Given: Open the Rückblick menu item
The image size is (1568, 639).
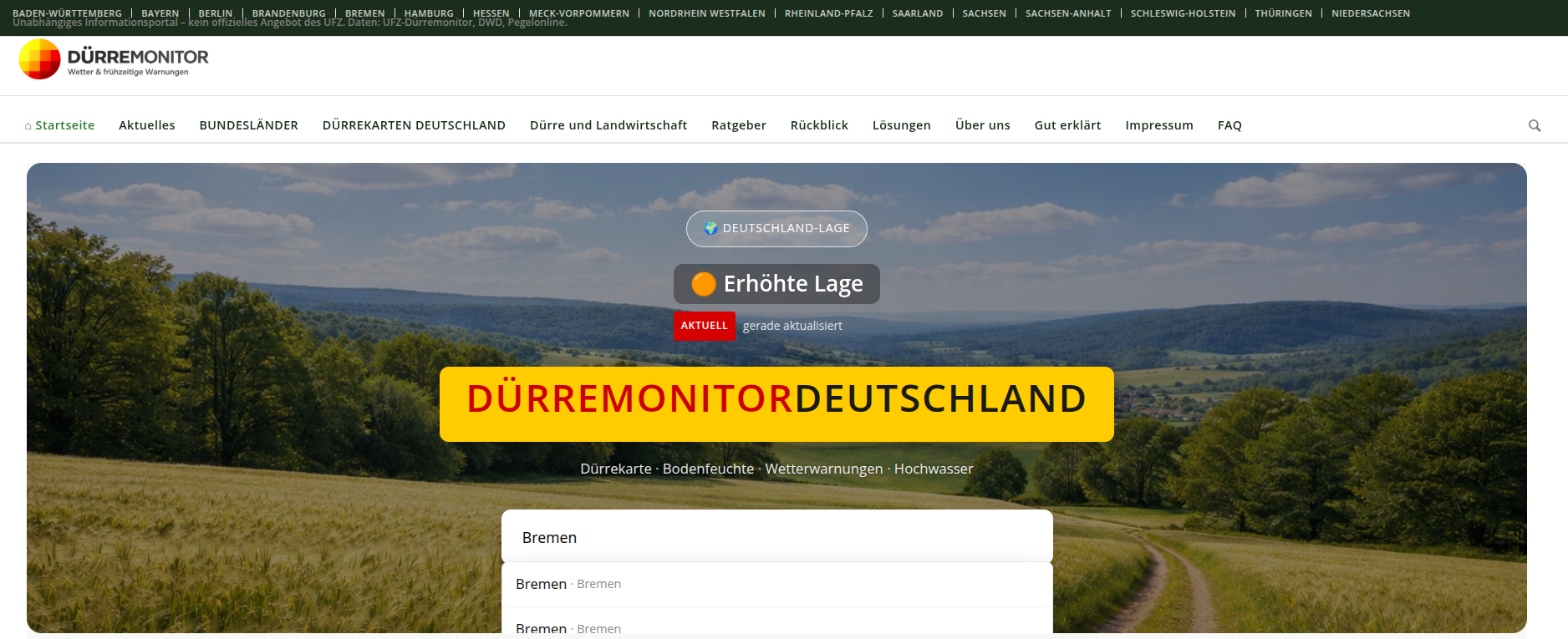Looking at the screenshot, I should point(819,125).
